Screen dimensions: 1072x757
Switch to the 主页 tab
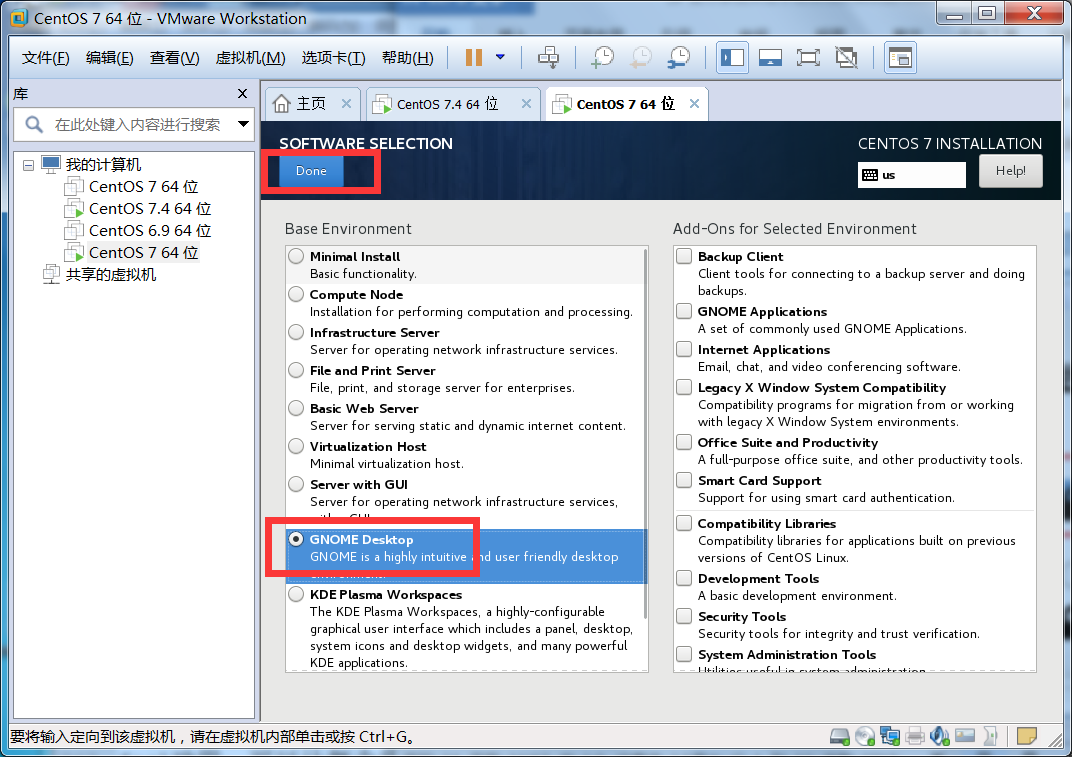(313, 104)
